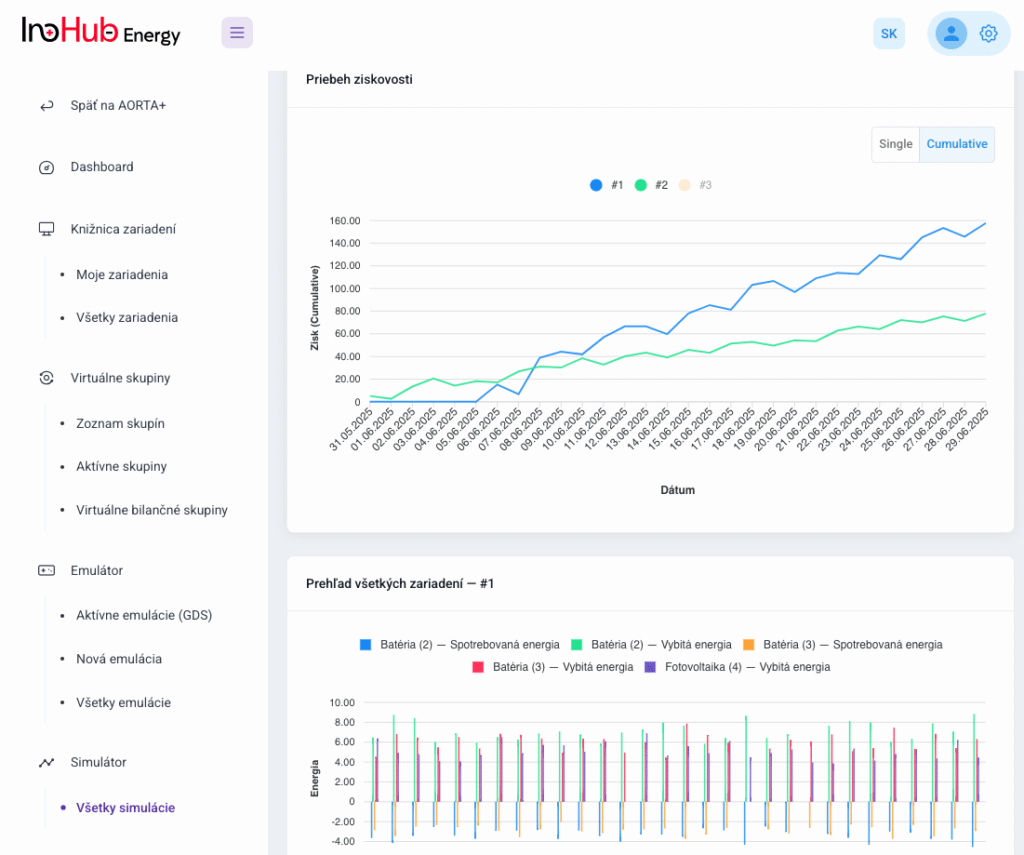This screenshot has height=855, width=1024.
Task: Click the Dashboard gauge icon
Action: [46, 167]
